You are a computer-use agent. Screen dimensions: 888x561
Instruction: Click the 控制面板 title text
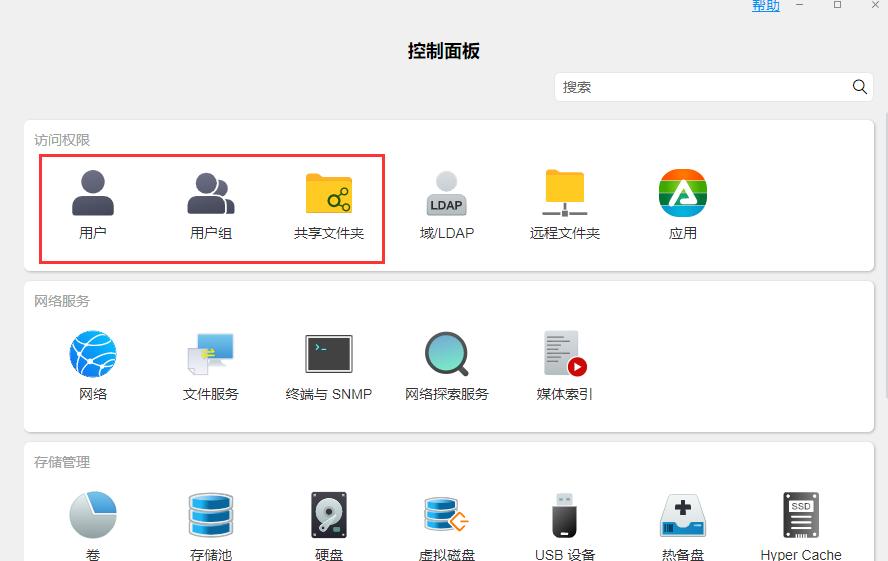pos(443,51)
